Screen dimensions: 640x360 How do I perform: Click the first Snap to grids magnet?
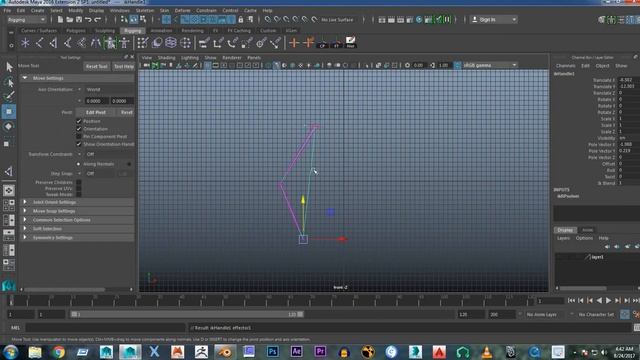(x=268, y=19)
